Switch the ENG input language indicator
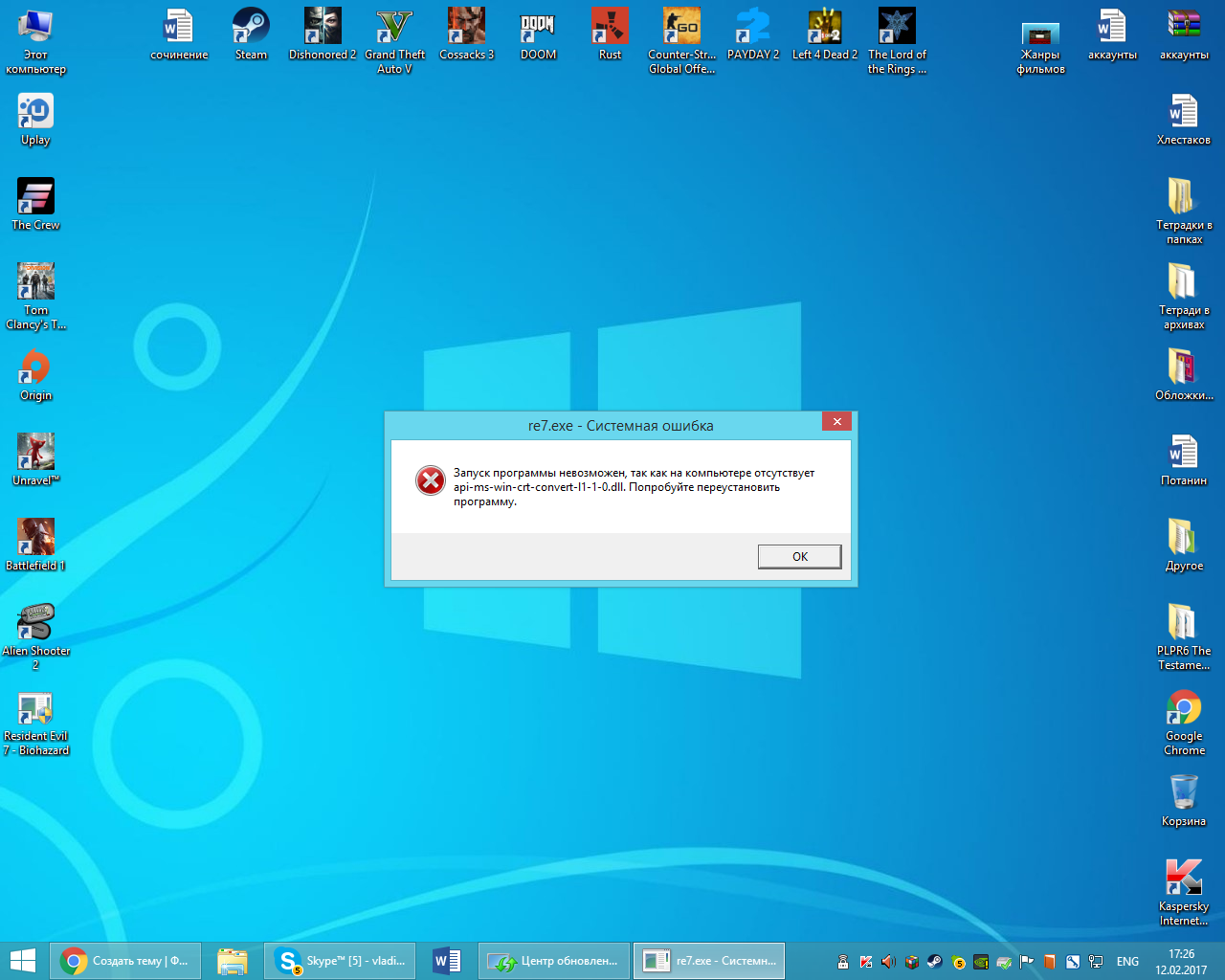Viewport: 1225px width, 980px height. coord(1128,962)
